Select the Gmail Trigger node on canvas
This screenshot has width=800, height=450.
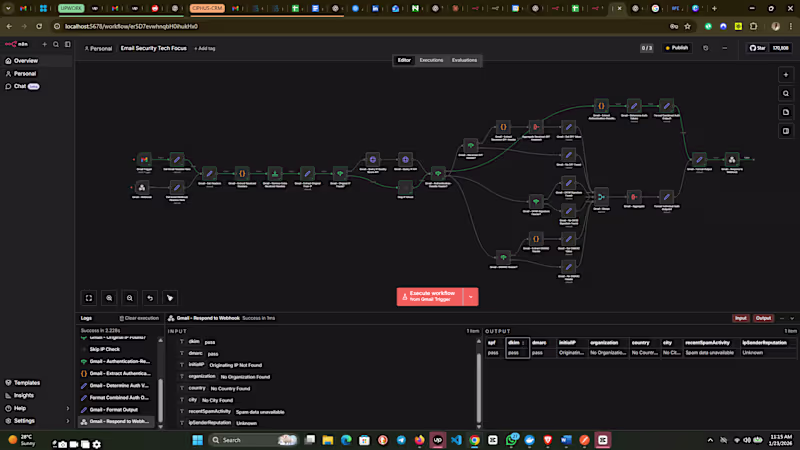pyautogui.click(x=144, y=160)
